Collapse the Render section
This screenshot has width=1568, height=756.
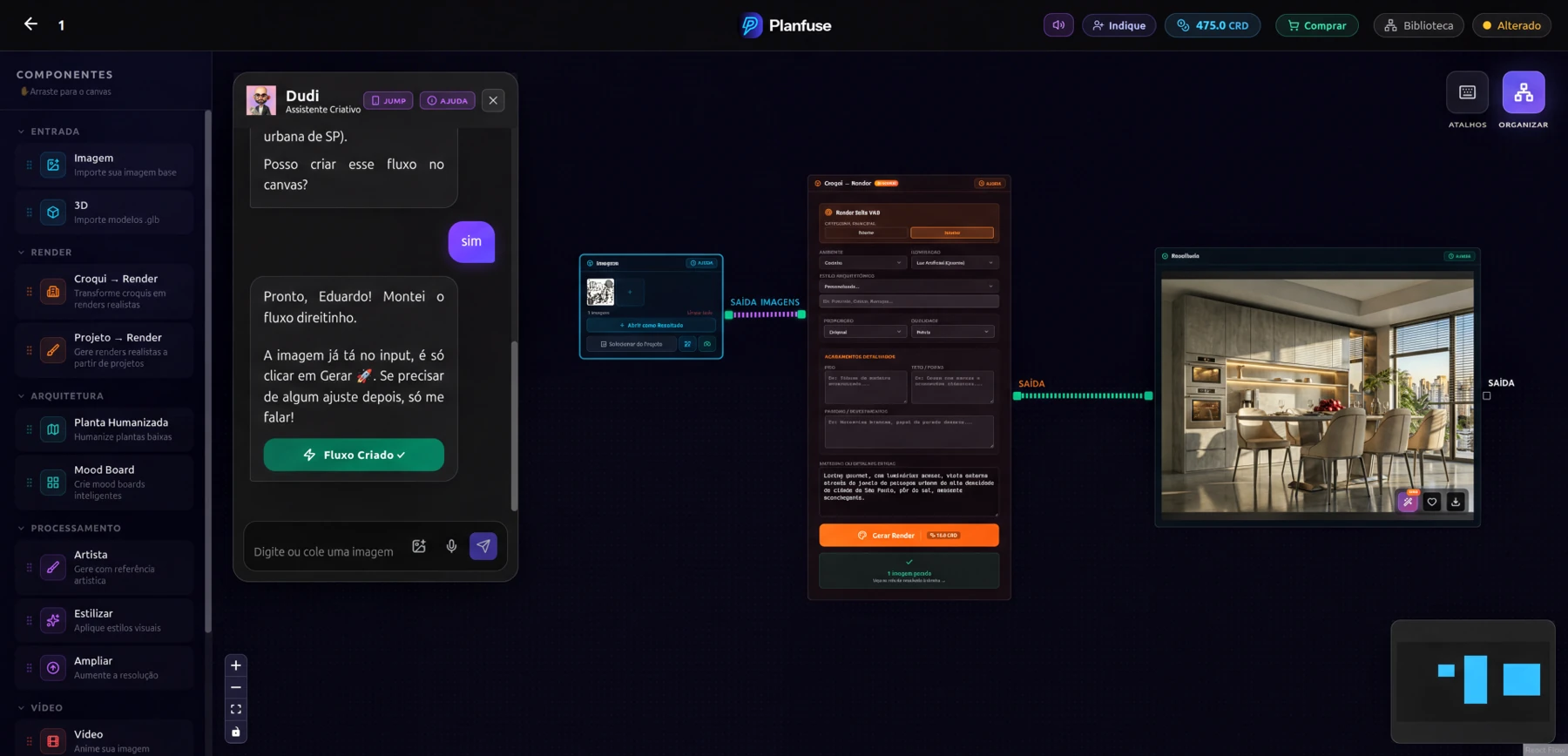pyautogui.click(x=44, y=253)
